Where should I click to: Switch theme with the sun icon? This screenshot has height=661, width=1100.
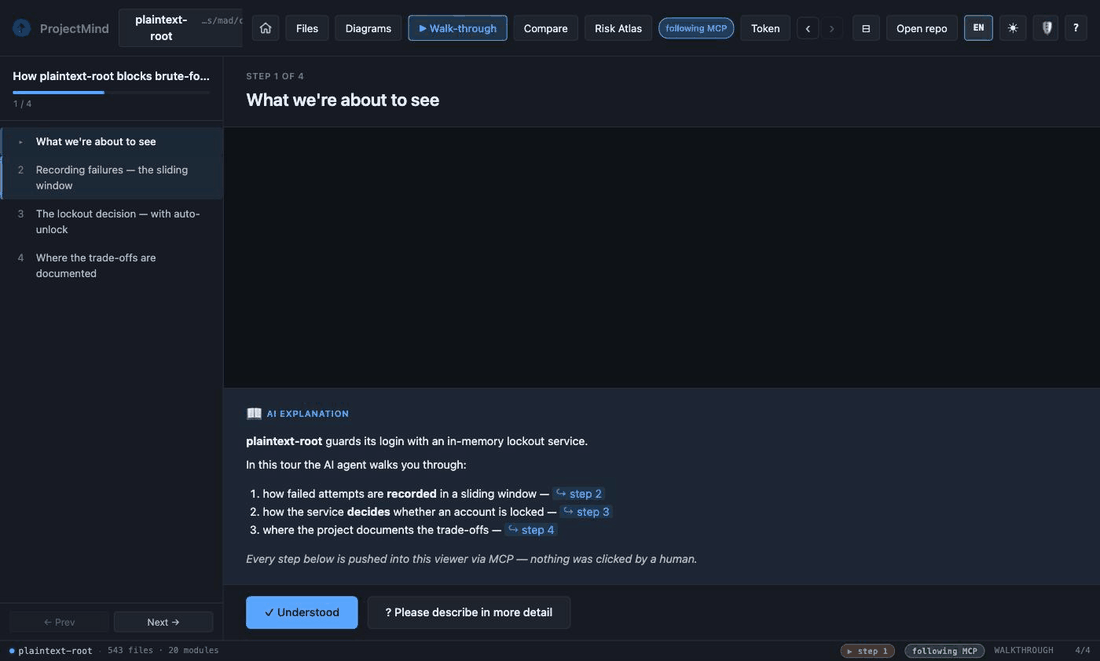click(x=1012, y=28)
